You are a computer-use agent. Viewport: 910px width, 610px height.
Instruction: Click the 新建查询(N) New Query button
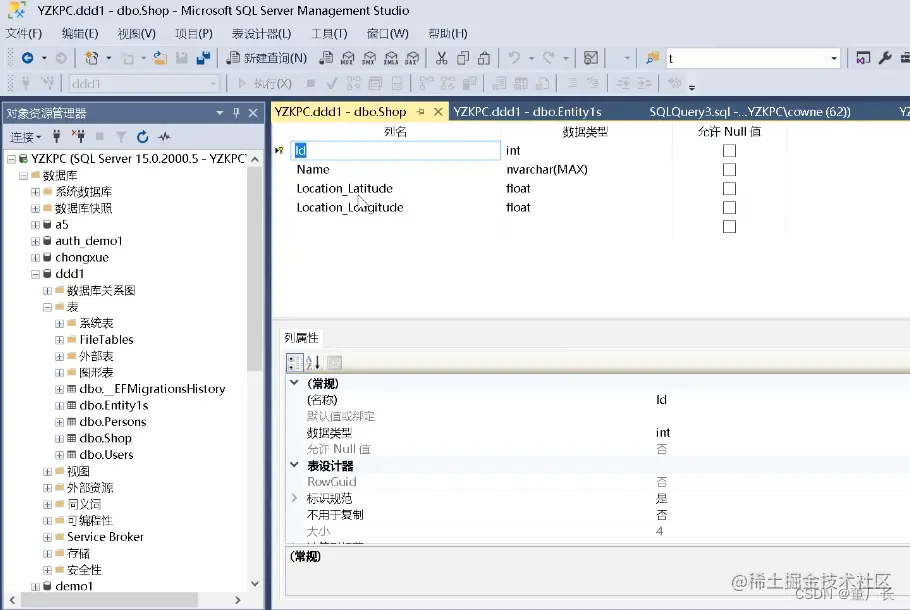pyautogui.click(x=266, y=58)
